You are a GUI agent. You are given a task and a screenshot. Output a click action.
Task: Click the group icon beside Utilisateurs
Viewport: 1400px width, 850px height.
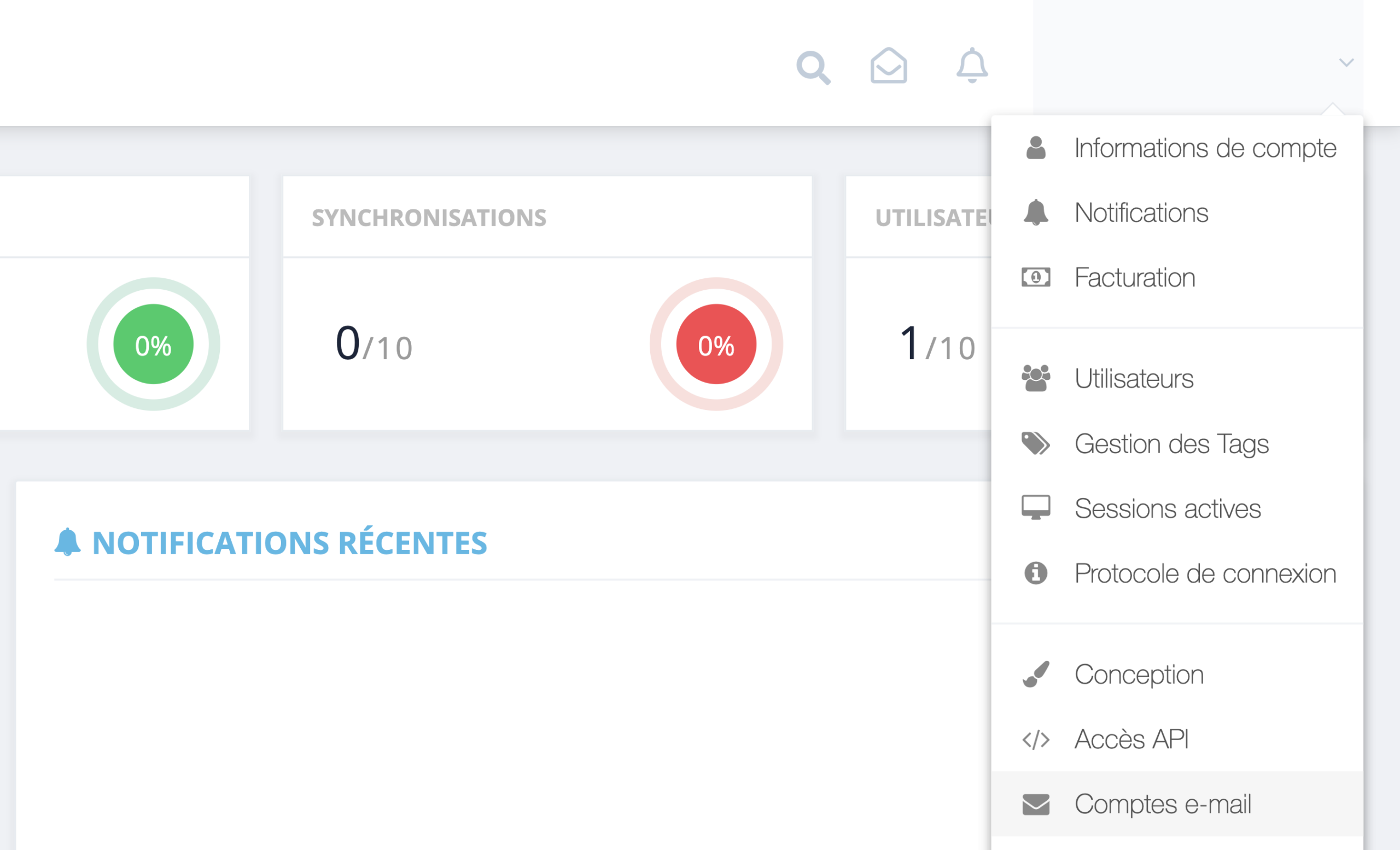coord(1035,378)
